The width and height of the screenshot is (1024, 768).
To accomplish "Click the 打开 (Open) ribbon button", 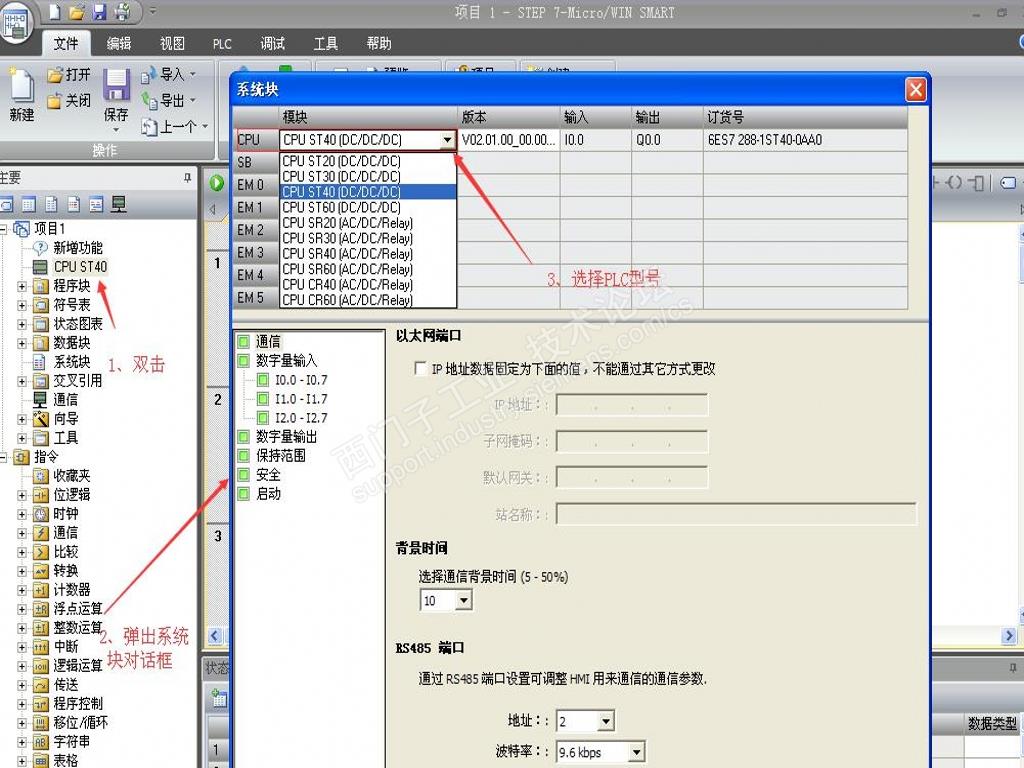I will tap(69, 75).
